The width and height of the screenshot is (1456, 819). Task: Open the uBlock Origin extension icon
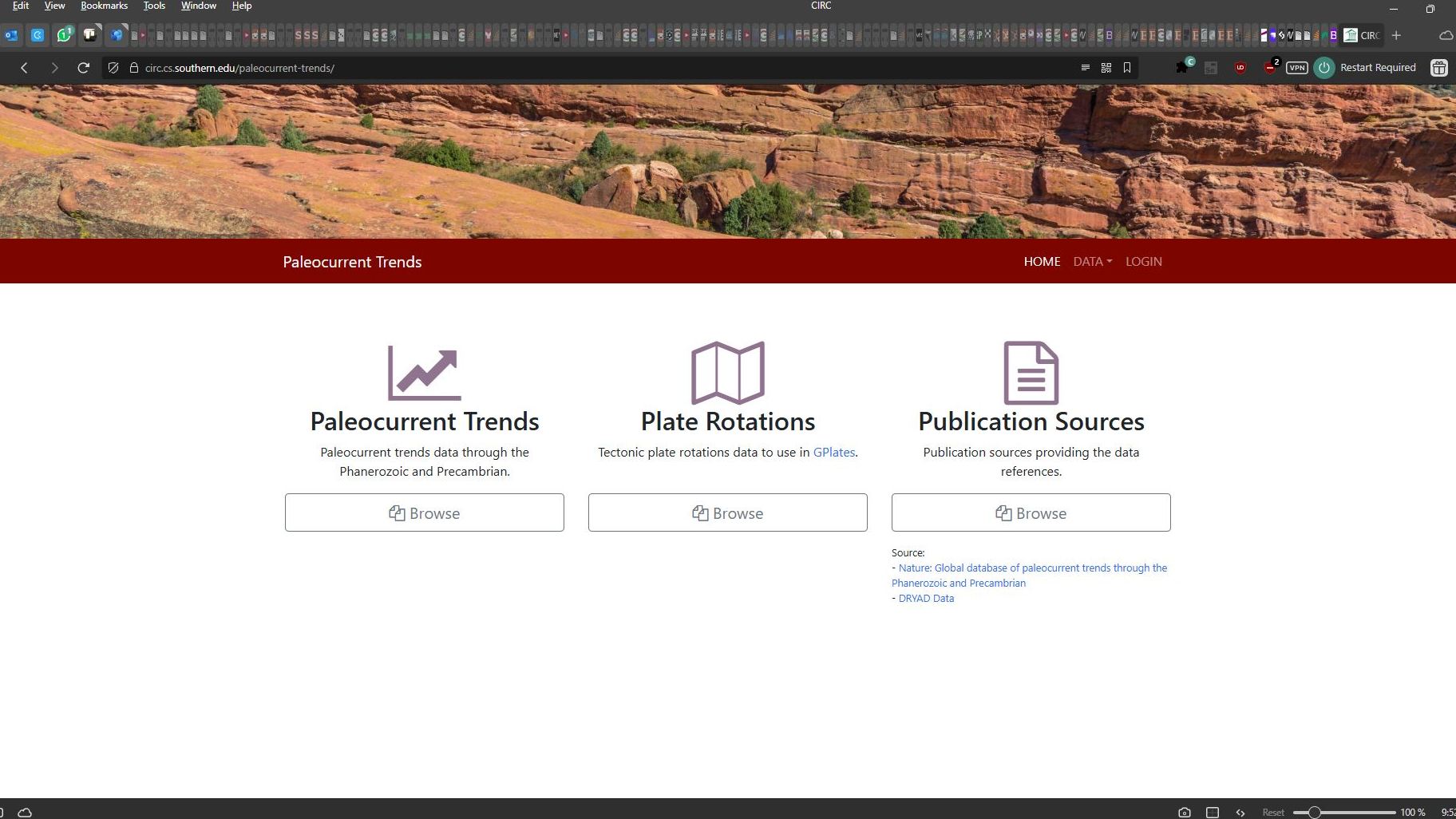pos(1240,68)
